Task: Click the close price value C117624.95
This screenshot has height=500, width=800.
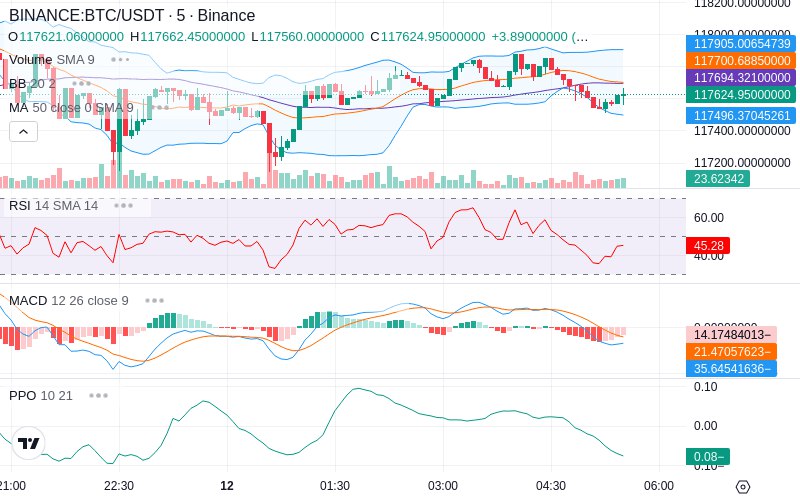Action: [428, 37]
